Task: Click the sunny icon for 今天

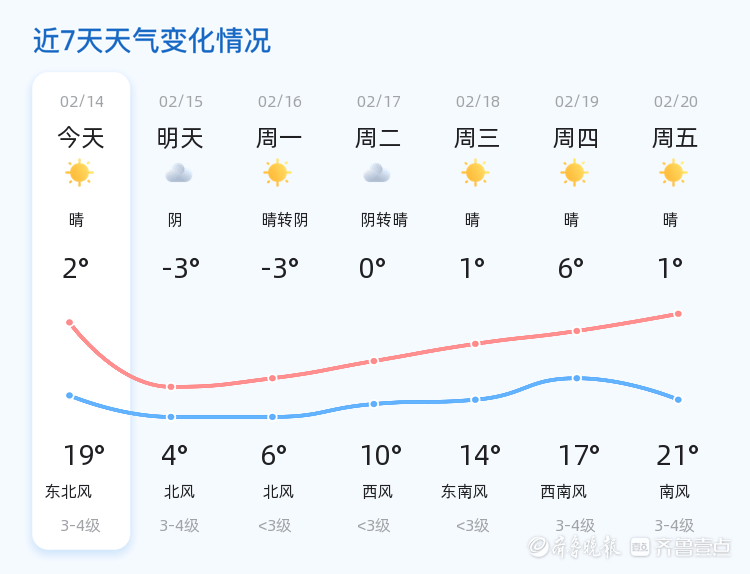Action: (x=80, y=173)
